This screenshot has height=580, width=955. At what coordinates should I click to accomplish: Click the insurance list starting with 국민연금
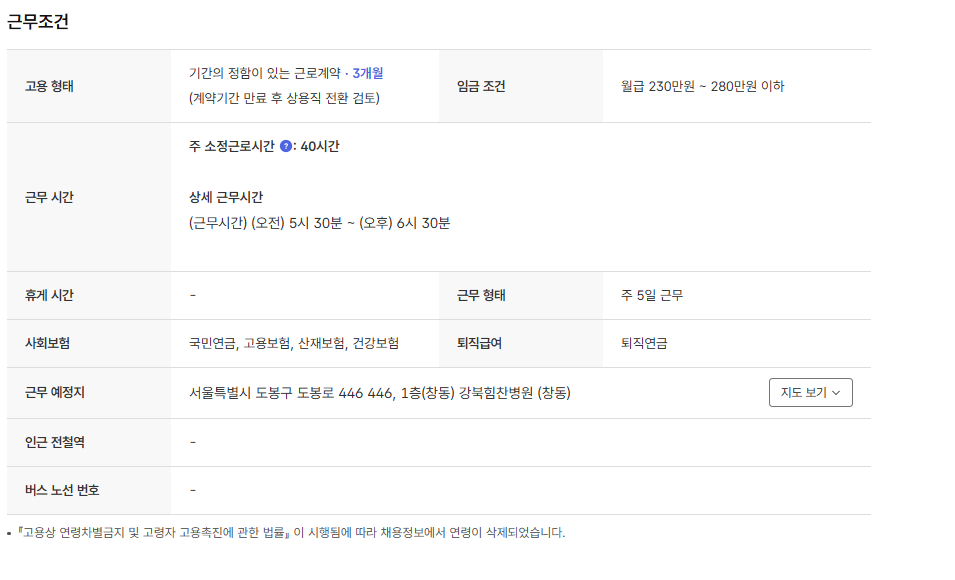(x=293, y=343)
